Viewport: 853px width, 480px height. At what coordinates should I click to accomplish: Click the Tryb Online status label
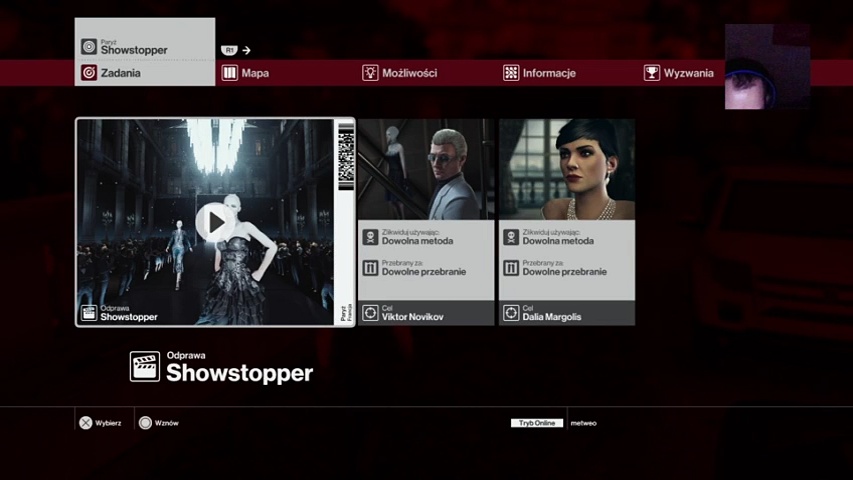pos(536,423)
